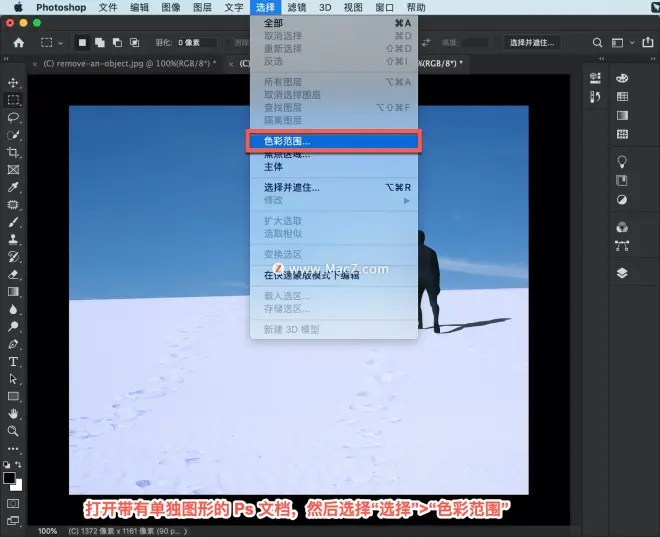Click the 色彩范围... menu entry
This screenshot has height=537, width=660.
(333, 141)
